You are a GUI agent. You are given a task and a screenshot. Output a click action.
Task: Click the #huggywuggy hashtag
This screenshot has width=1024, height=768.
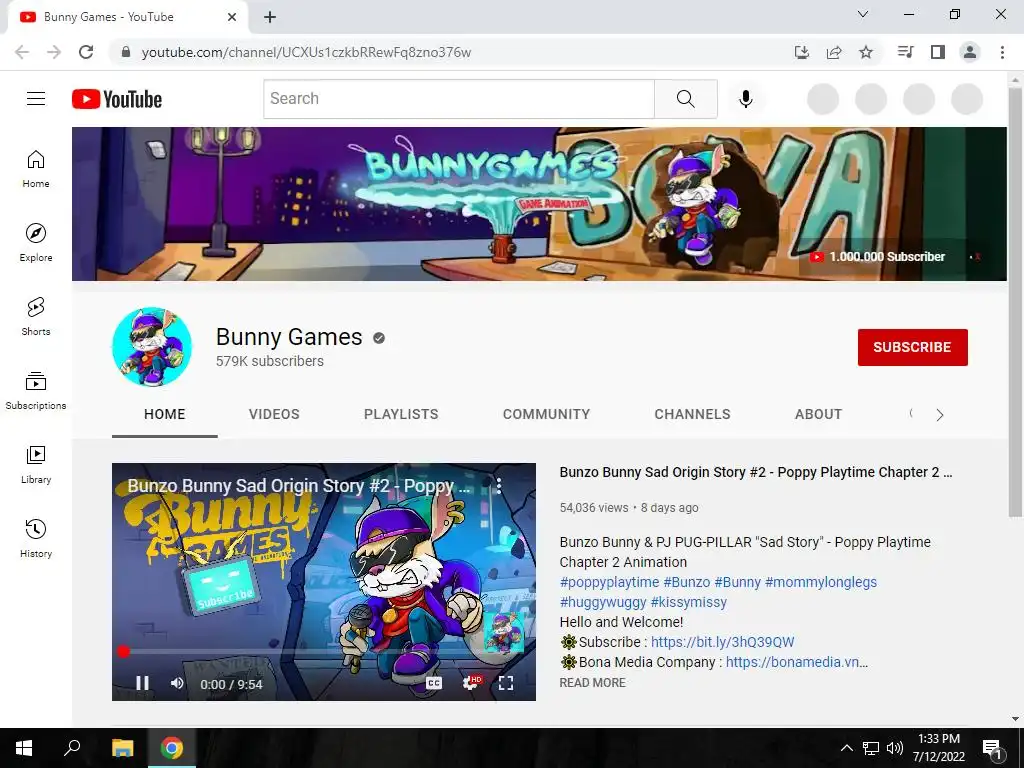click(x=603, y=602)
